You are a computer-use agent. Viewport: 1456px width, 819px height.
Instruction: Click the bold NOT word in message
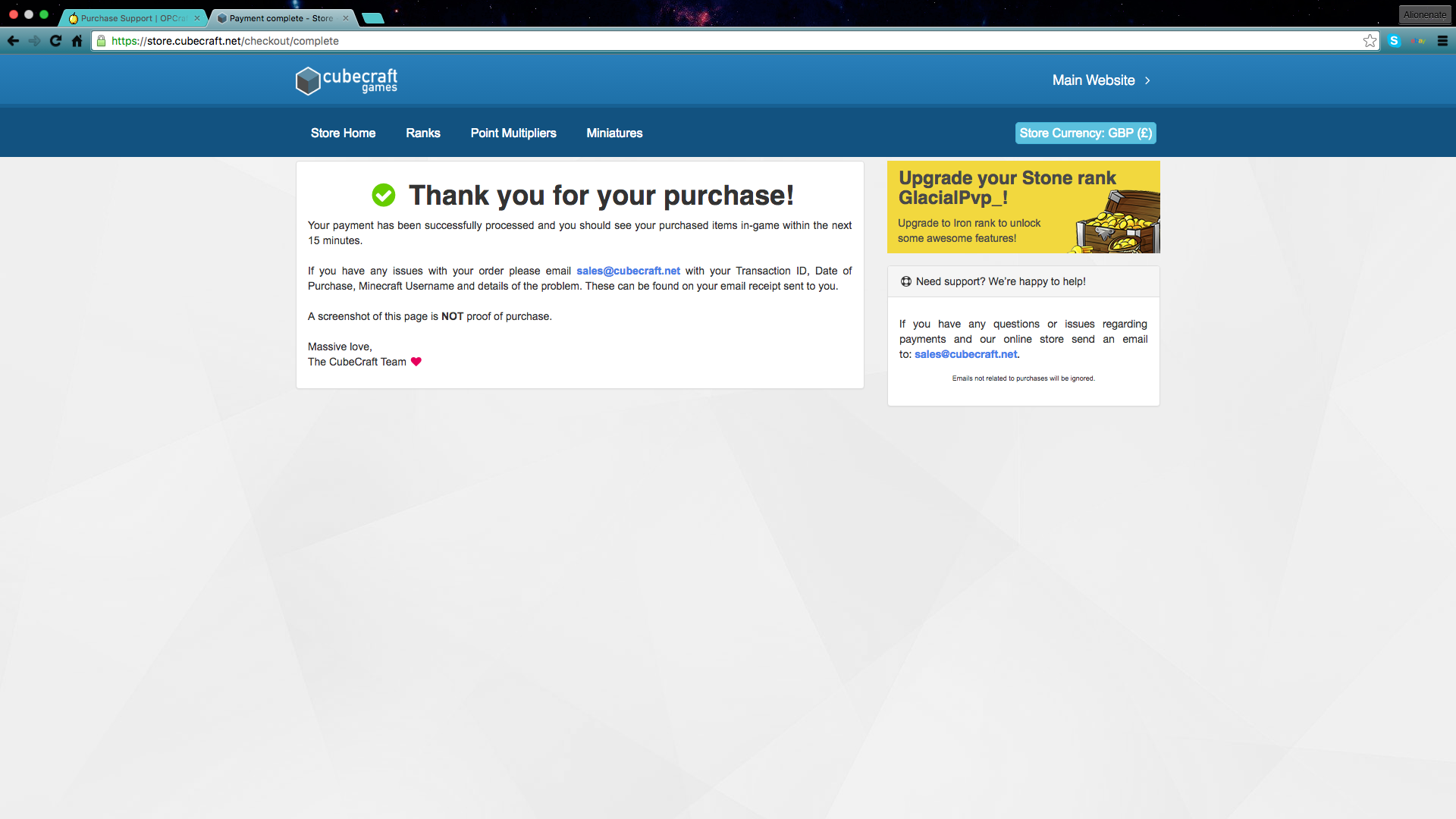coord(452,316)
